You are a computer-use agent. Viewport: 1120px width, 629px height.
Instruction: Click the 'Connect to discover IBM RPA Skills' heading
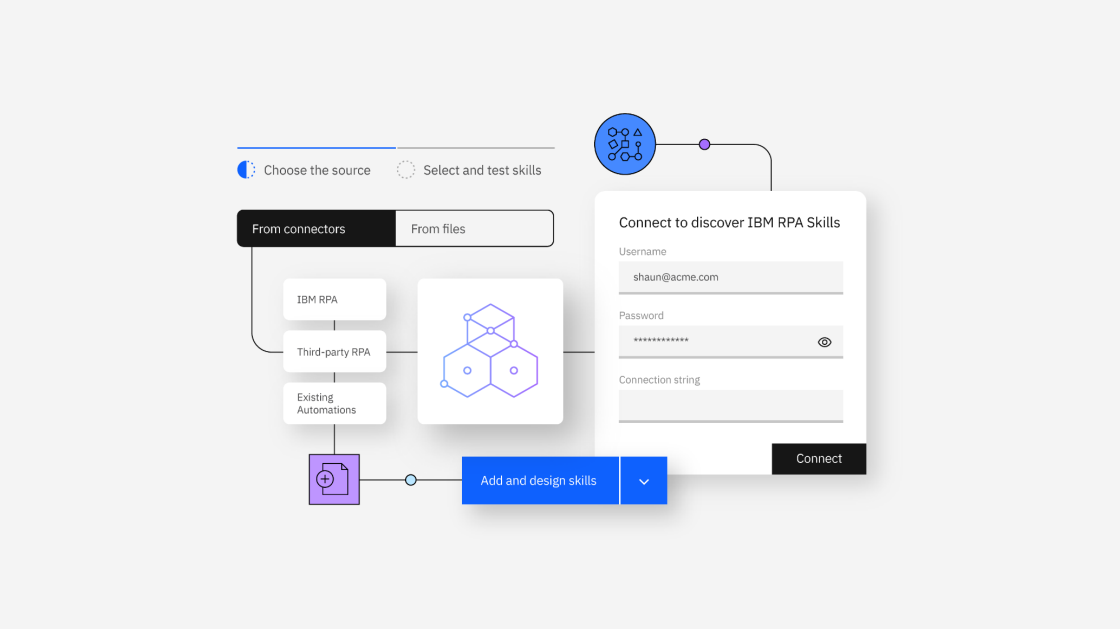point(729,222)
